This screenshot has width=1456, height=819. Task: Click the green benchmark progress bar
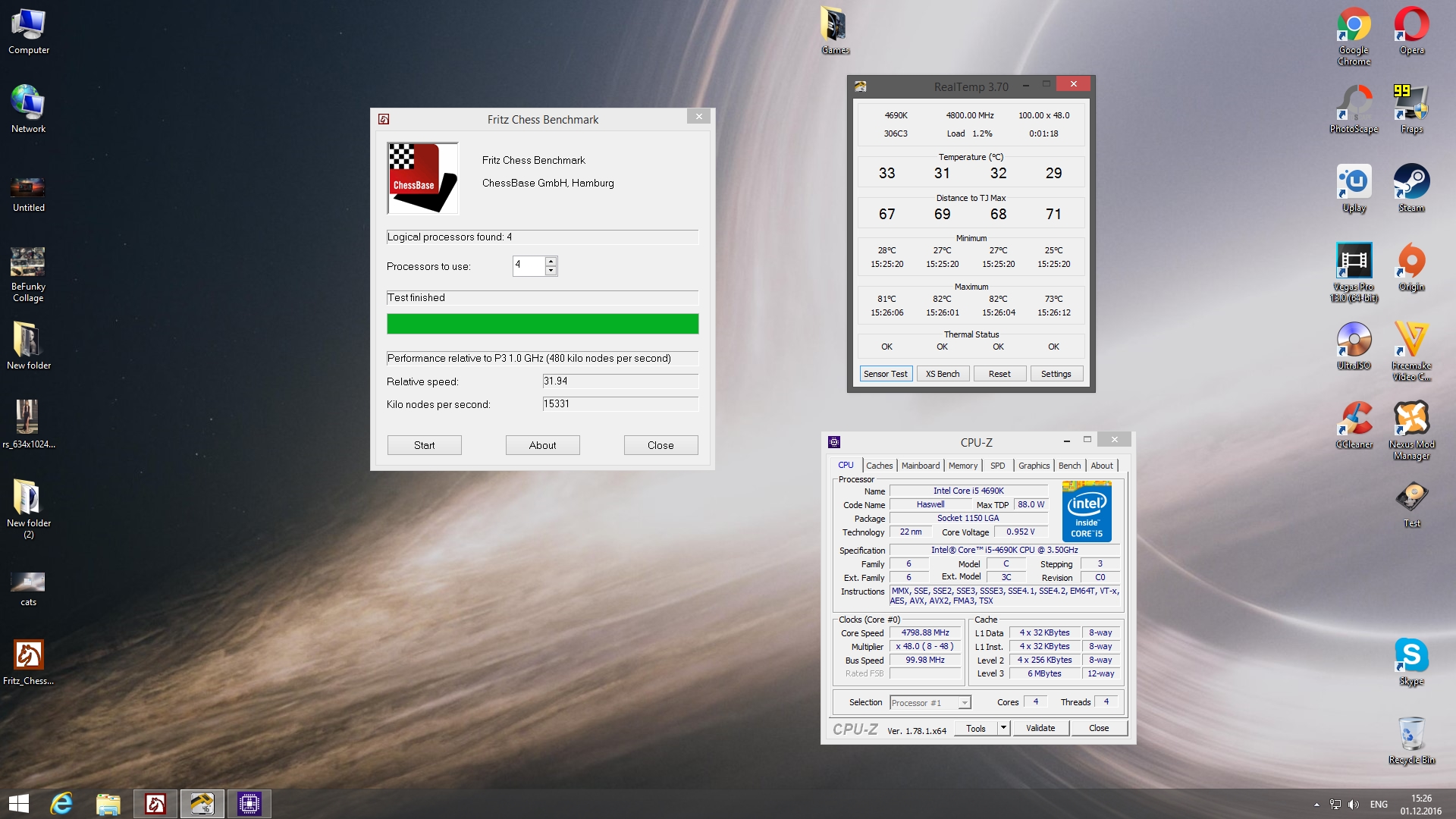pyautogui.click(x=542, y=324)
